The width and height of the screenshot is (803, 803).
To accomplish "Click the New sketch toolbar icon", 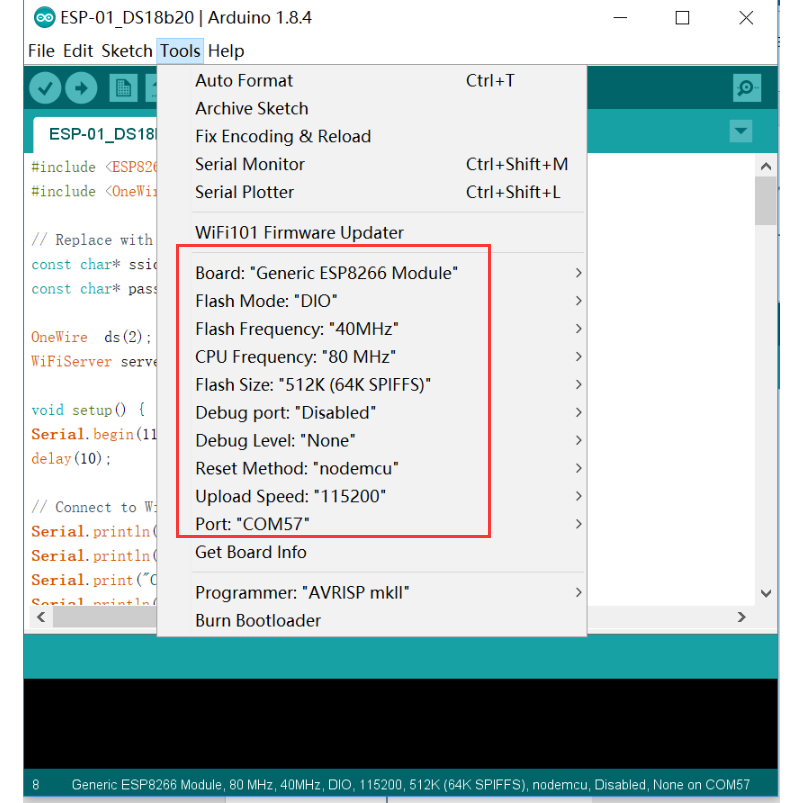I will [123, 88].
